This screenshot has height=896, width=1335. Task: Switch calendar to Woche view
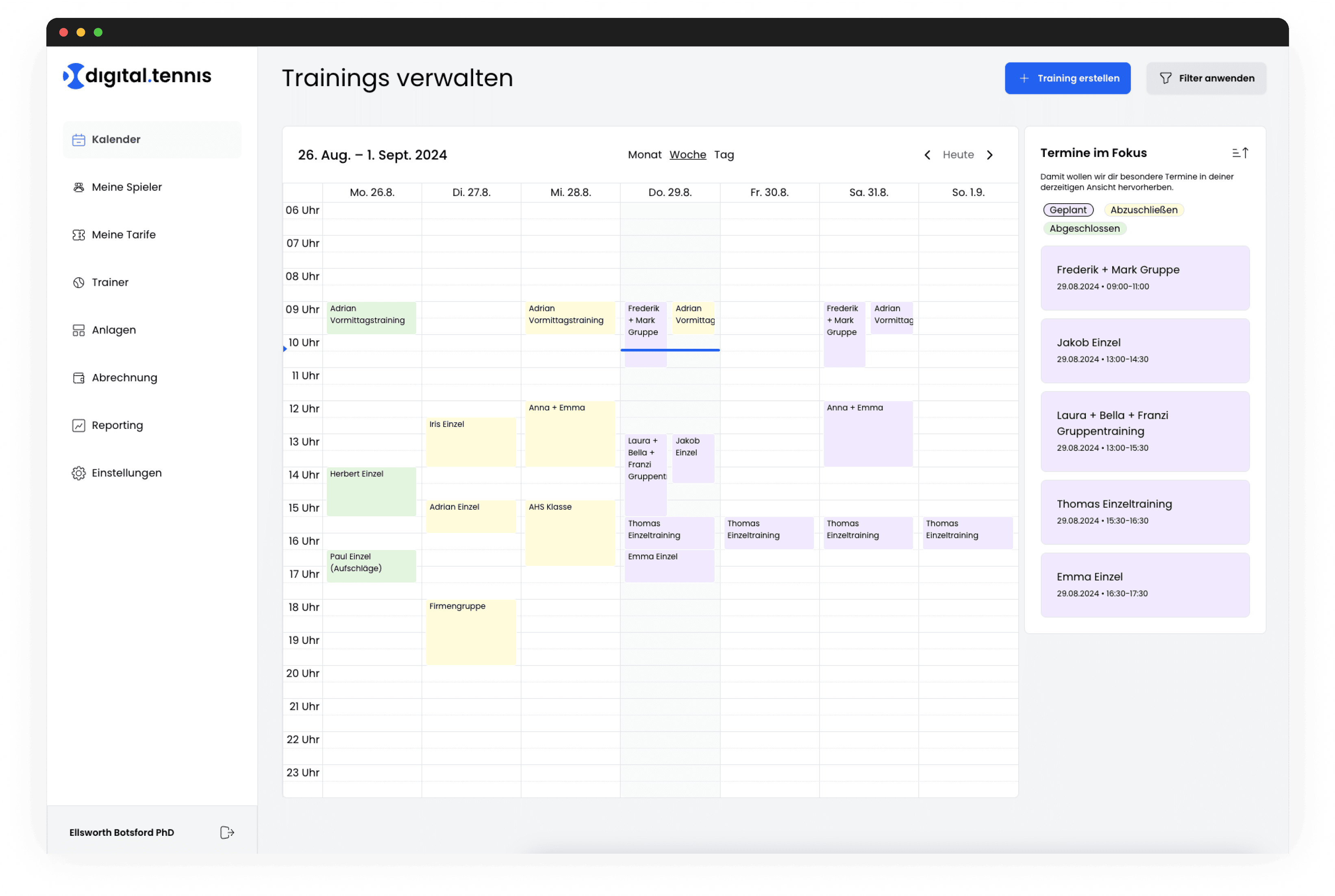687,155
